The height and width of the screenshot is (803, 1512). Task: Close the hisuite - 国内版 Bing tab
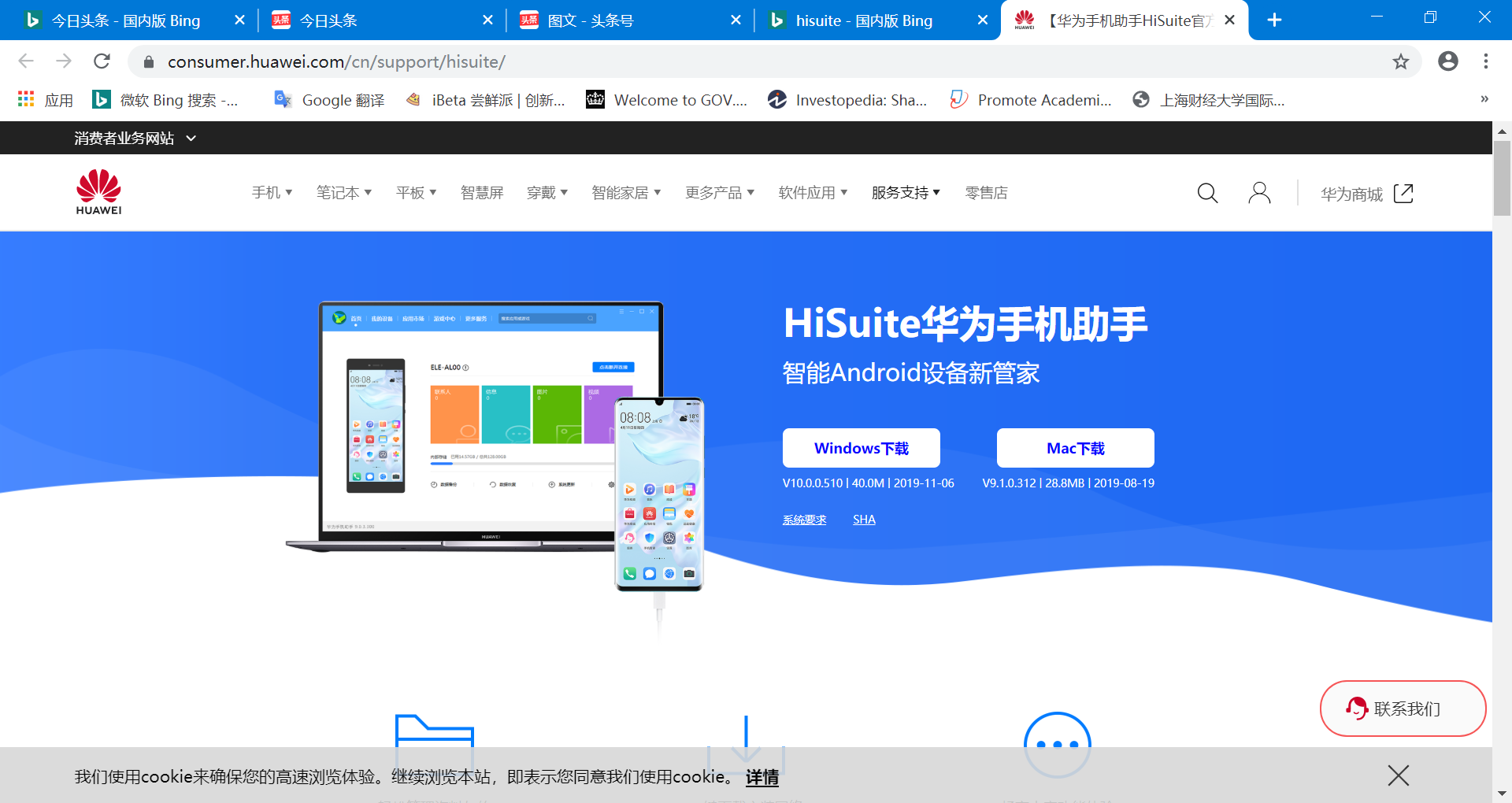(x=983, y=20)
